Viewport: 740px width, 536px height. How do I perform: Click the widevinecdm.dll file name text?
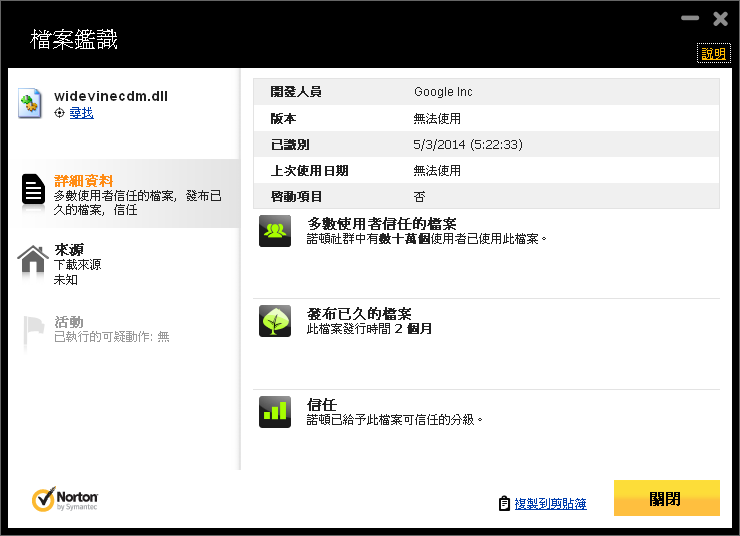pos(111,96)
